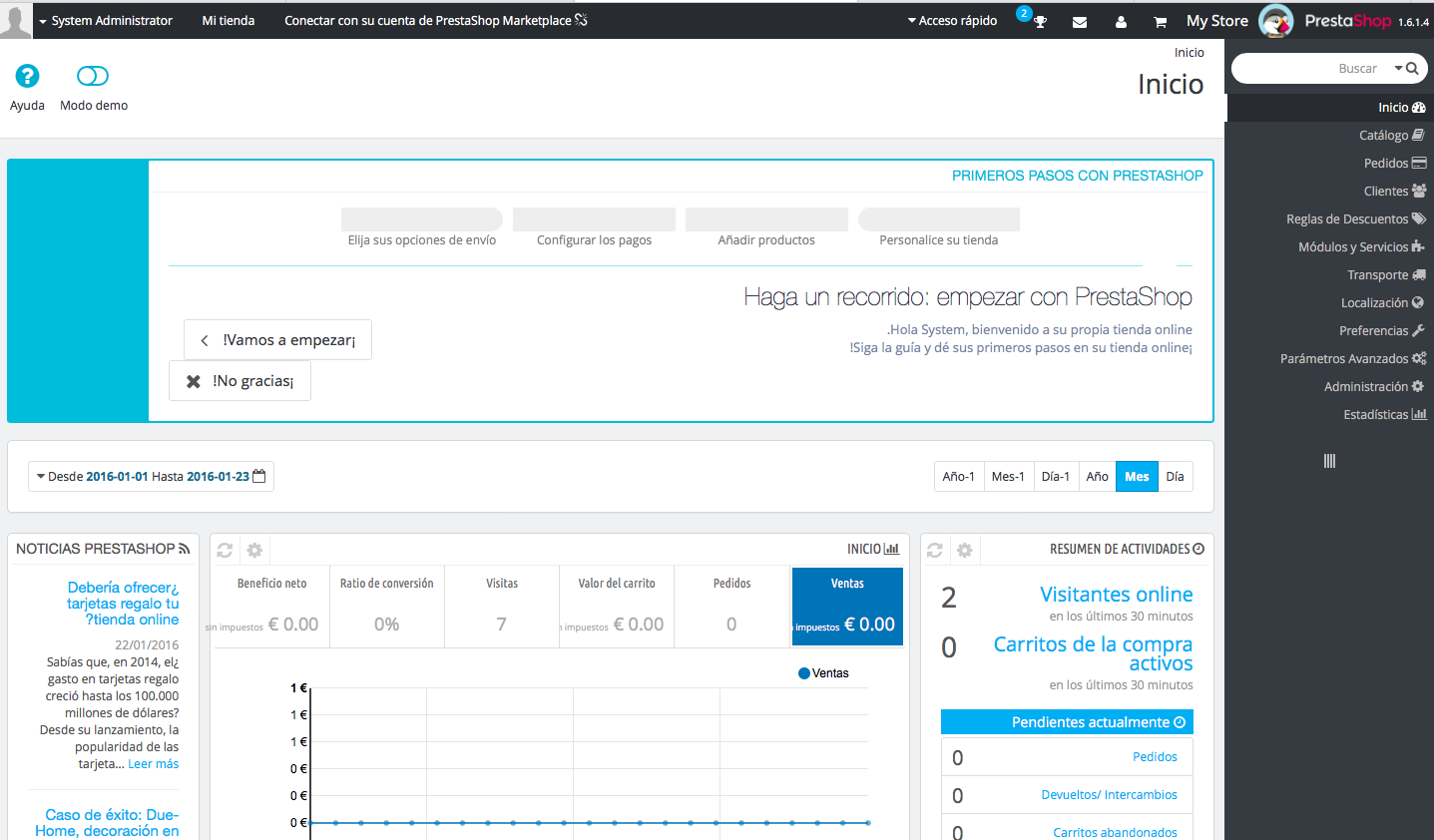Screen dimensions: 1434x840
Task: Select Año period button
Action: click(1098, 477)
